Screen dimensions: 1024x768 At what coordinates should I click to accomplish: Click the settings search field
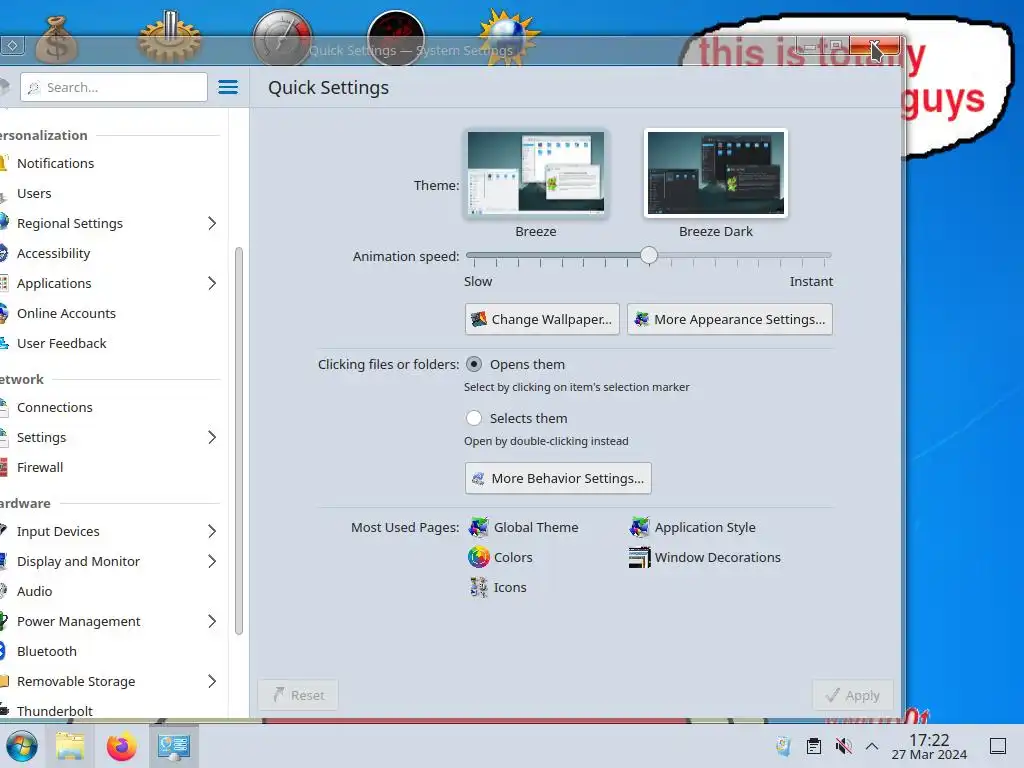coord(114,87)
